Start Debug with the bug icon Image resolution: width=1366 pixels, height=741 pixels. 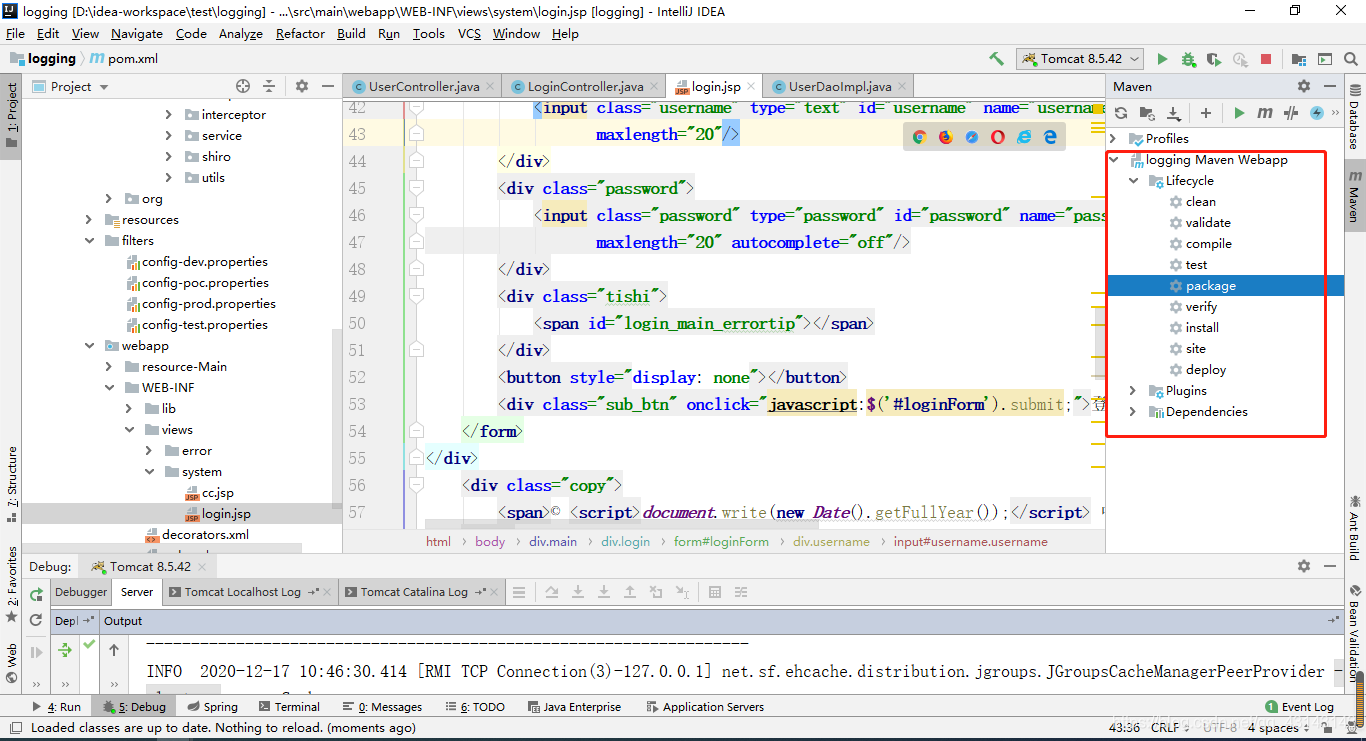coord(1188,59)
